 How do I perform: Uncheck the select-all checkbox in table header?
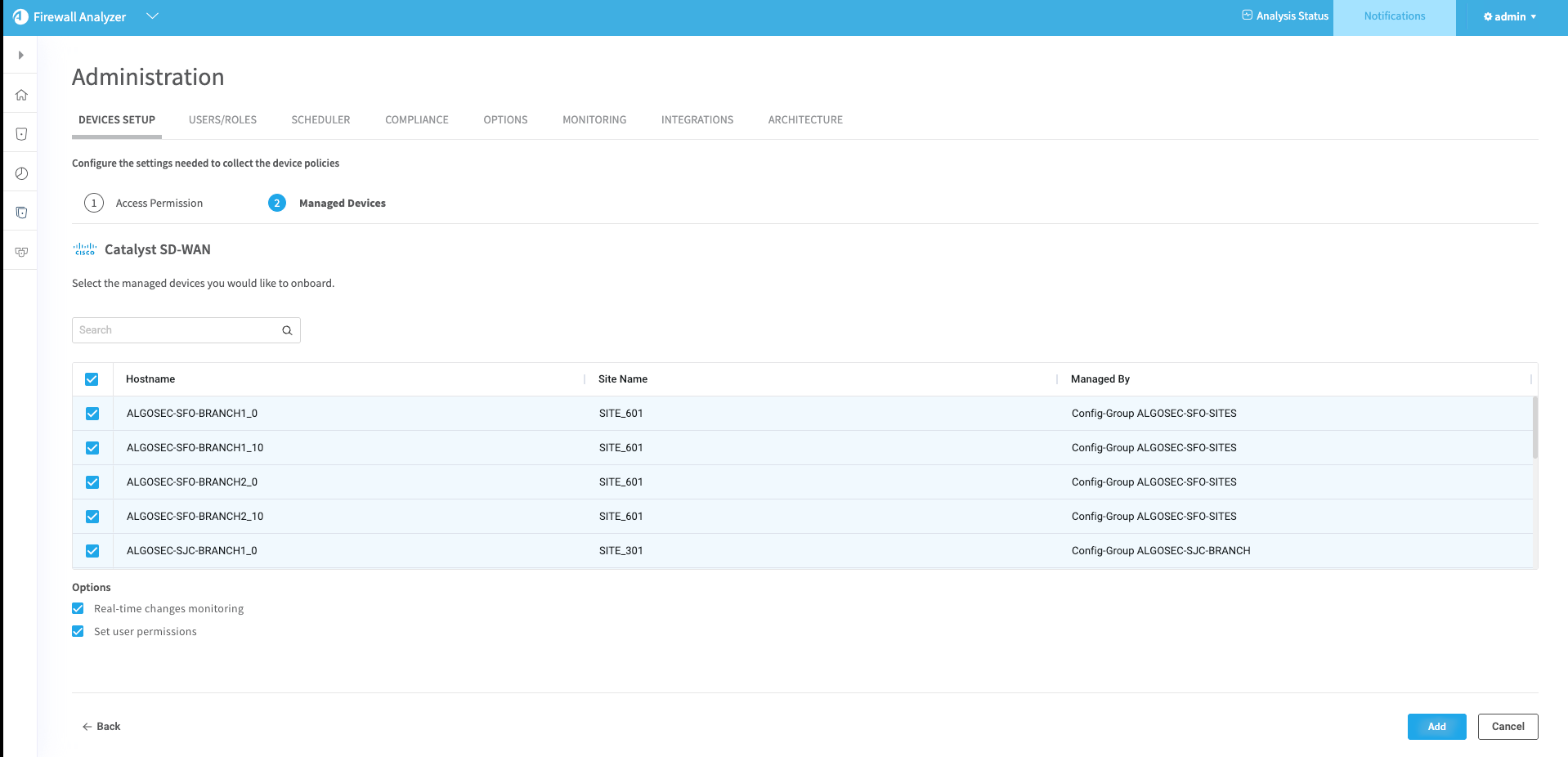tap(92, 379)
